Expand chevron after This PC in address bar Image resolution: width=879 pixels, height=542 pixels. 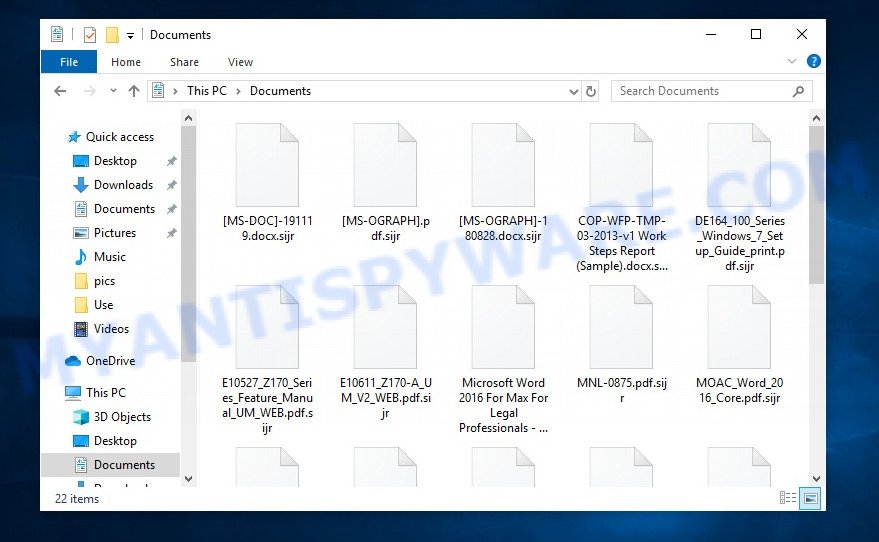tap(238, 91)
